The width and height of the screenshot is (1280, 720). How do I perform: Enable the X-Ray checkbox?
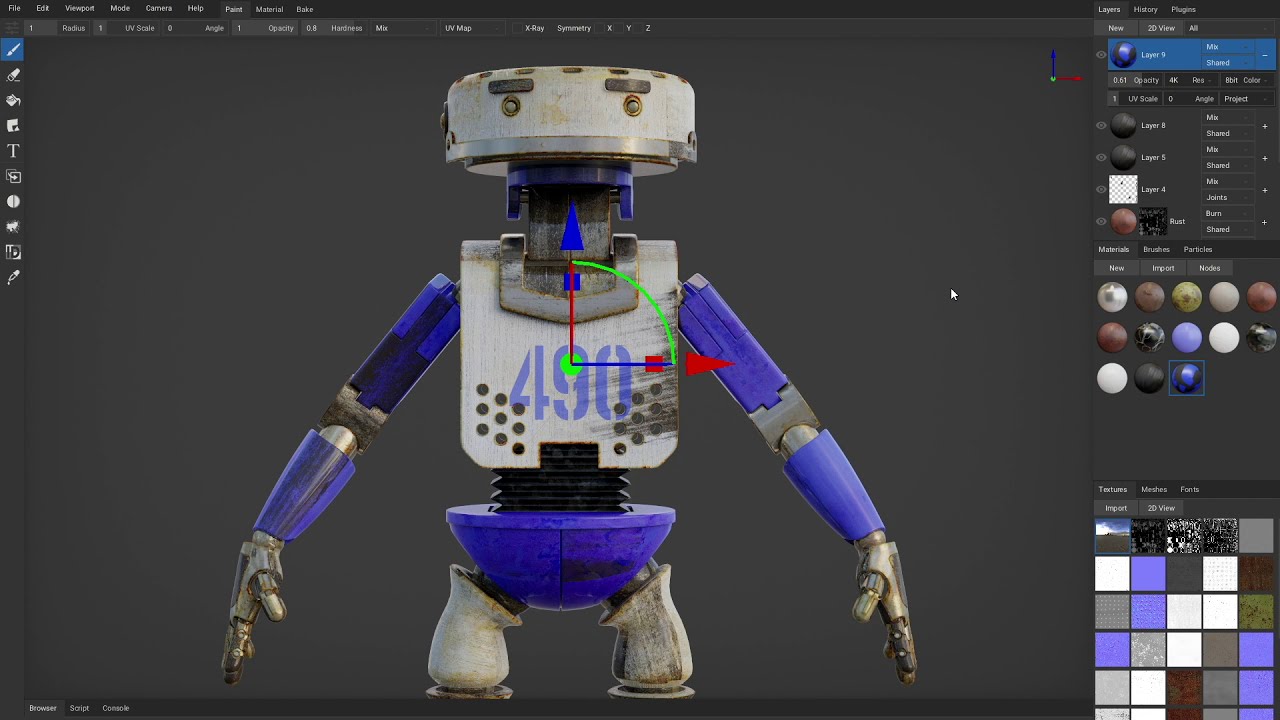[518, 28]
